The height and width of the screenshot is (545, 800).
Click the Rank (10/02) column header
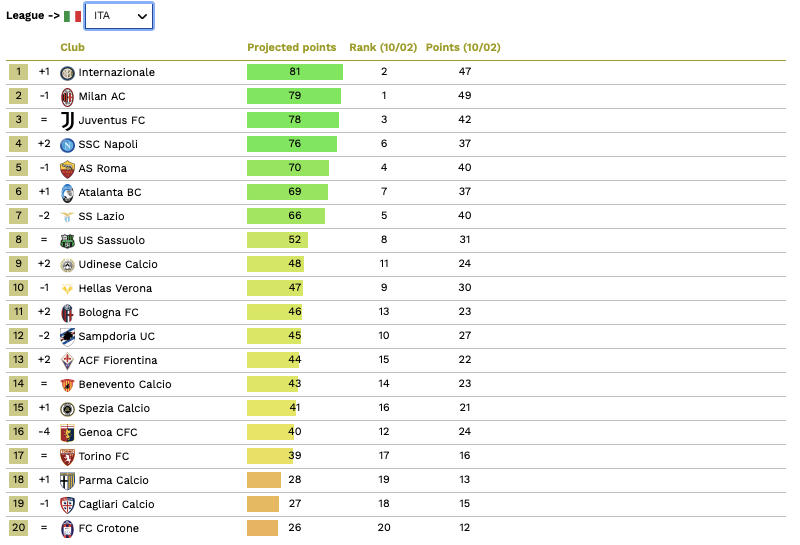[x=384, y=47]
